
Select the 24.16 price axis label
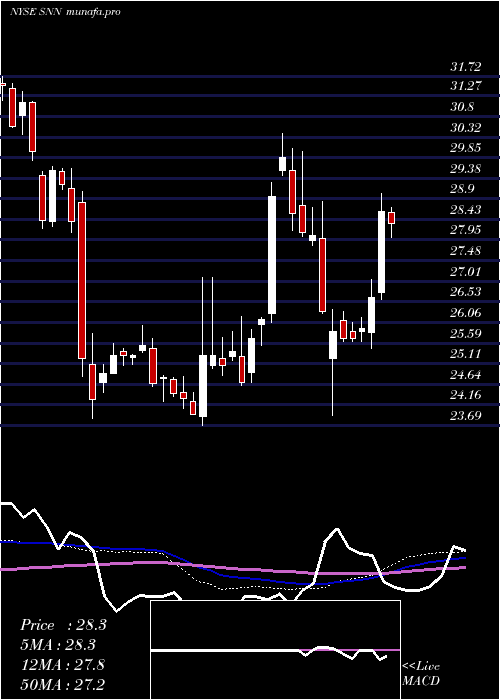466,395
